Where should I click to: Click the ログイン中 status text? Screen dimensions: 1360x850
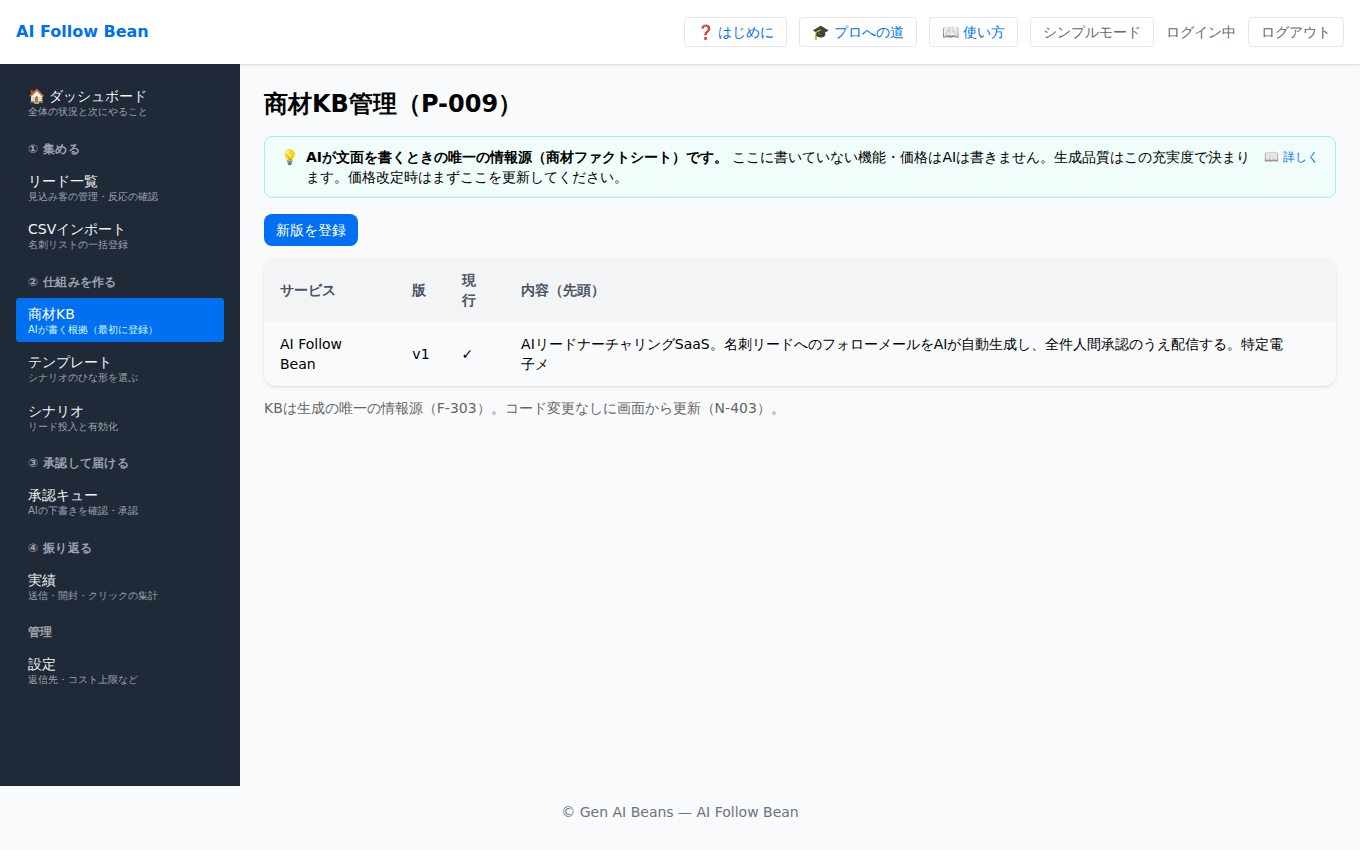point(1200,32)
